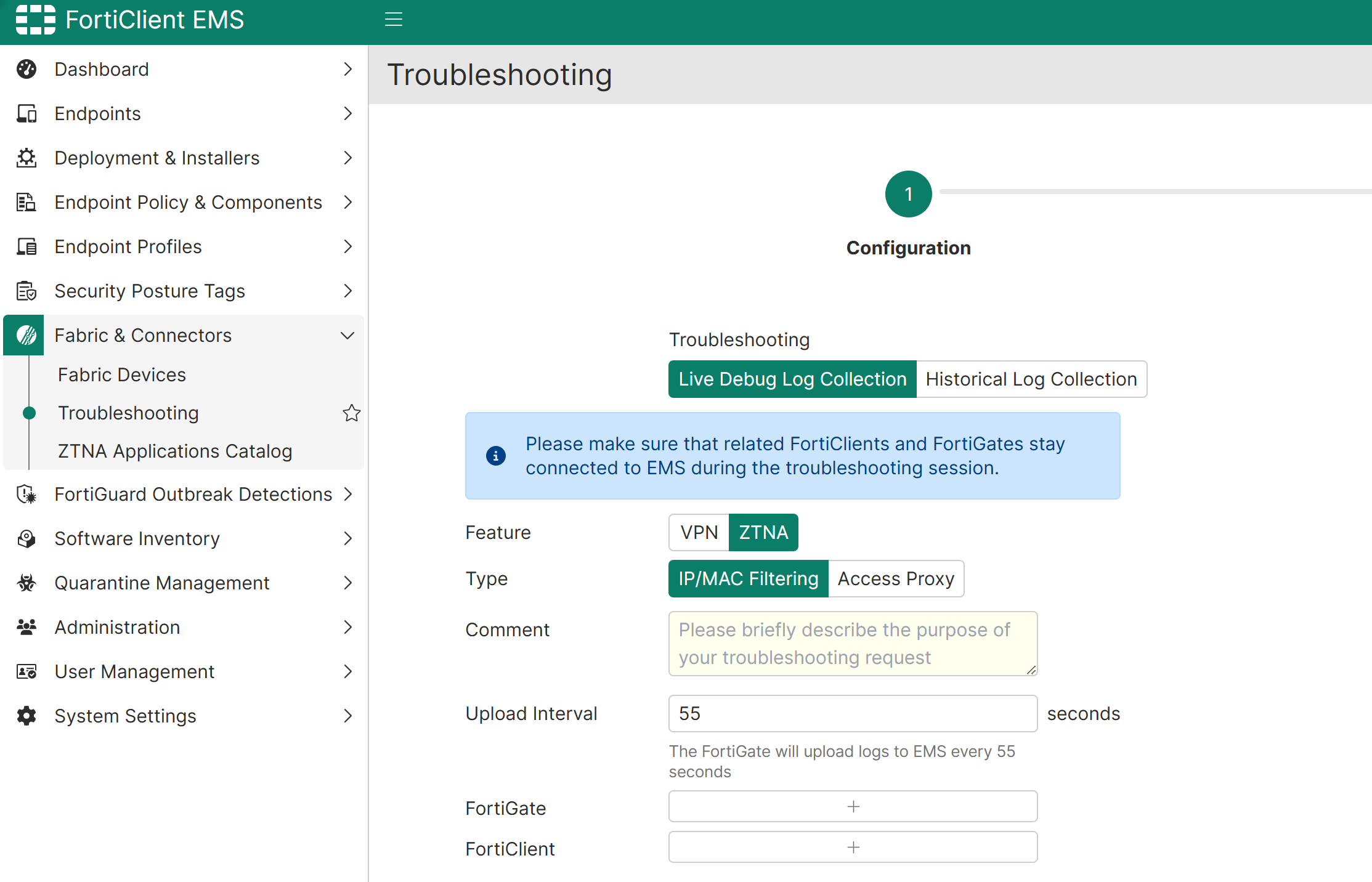
Task: Expand Endpoint Policy & Components chevron
Action: pyautogui.click(x=347, y=202)
